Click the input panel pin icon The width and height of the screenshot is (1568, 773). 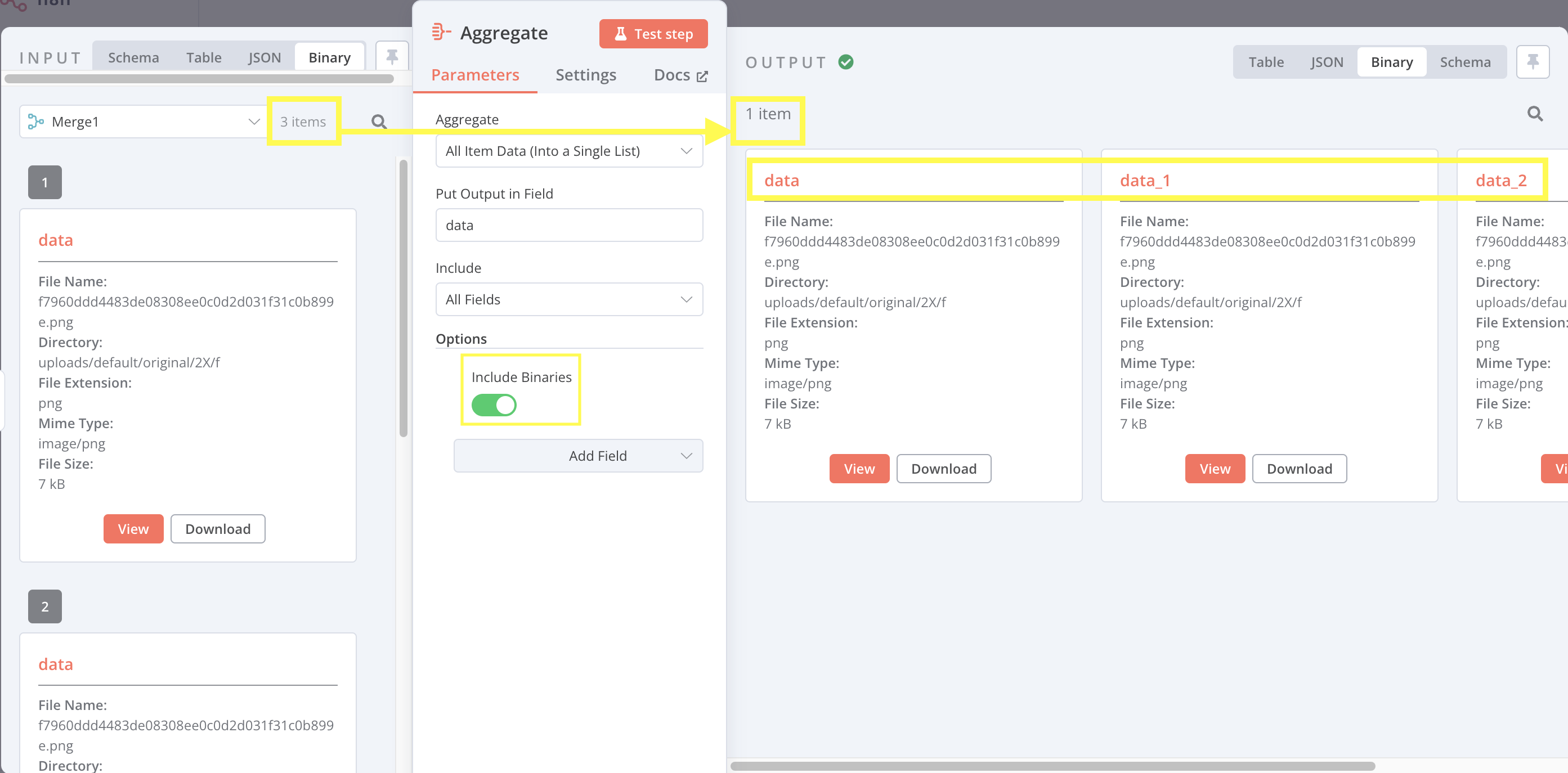coord(392,57)
